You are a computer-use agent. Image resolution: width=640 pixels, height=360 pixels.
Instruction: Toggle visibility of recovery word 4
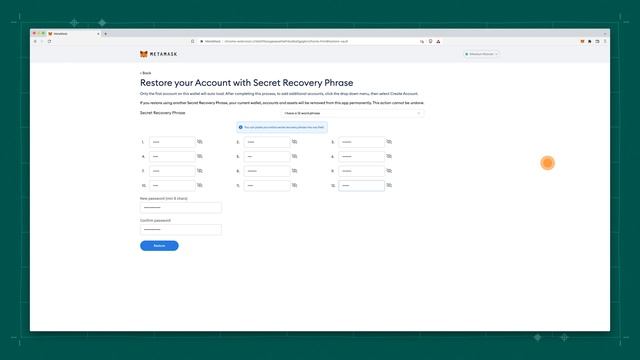(x=200, y=156)
